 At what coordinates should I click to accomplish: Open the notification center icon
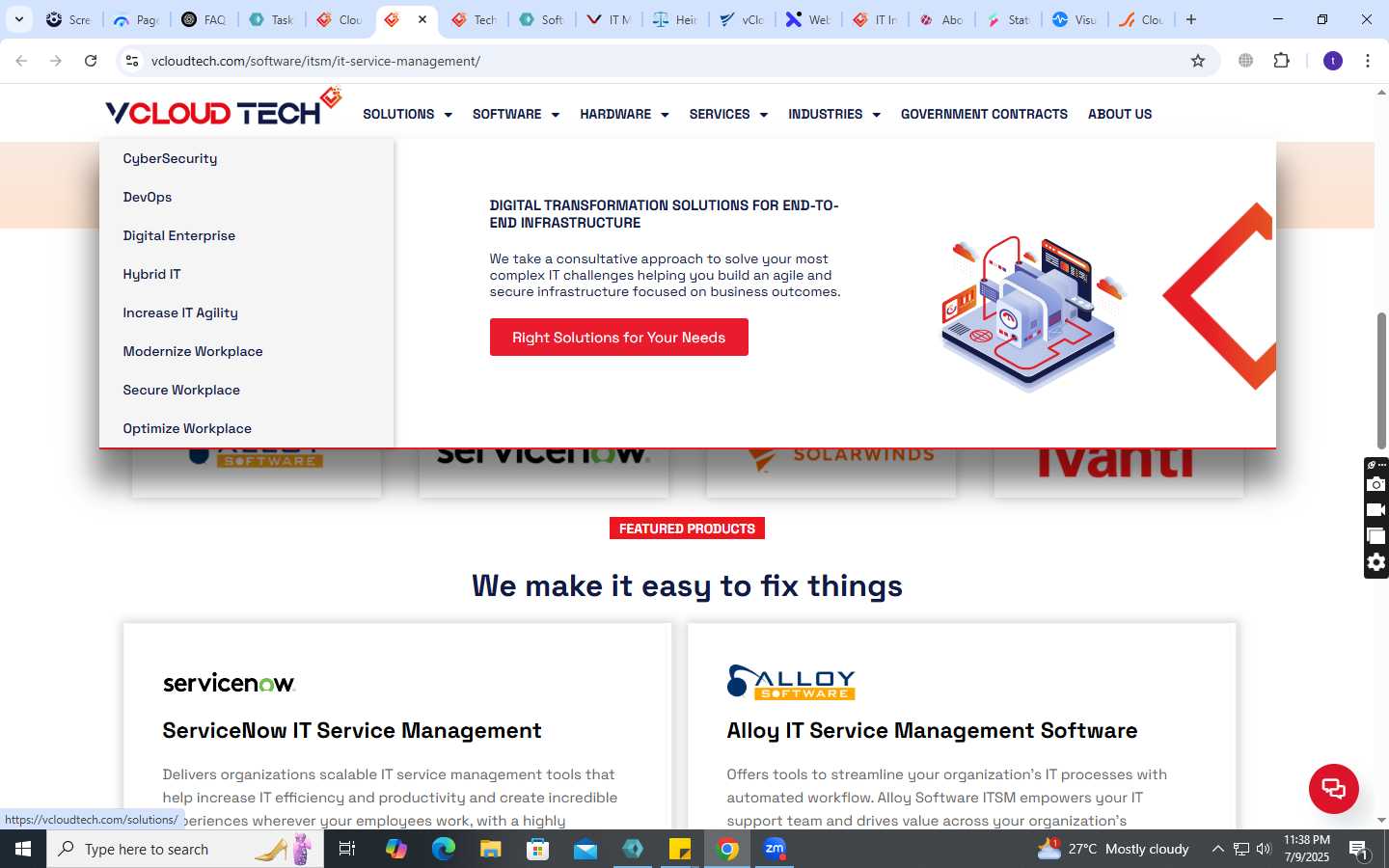tap(1358, 850)
